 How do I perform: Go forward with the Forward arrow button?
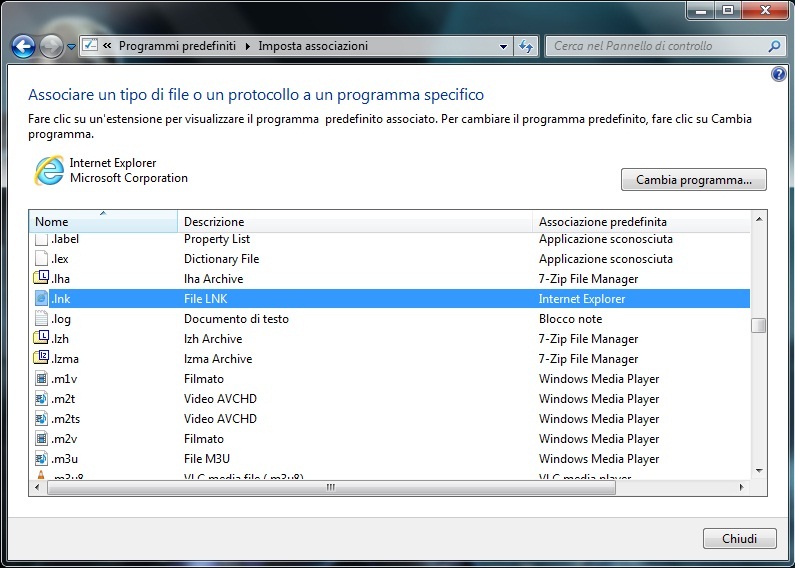click(51, 47)
